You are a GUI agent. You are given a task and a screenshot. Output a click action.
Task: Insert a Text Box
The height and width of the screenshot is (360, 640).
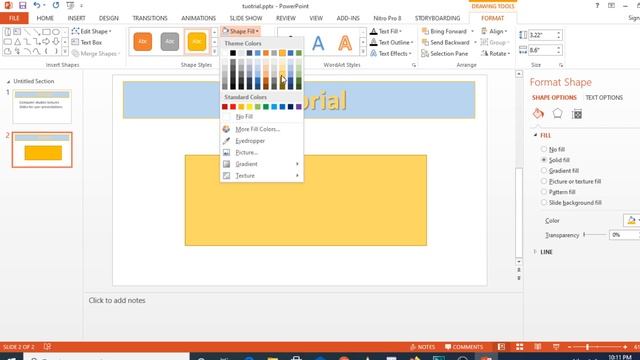click(x=87, y=42)
